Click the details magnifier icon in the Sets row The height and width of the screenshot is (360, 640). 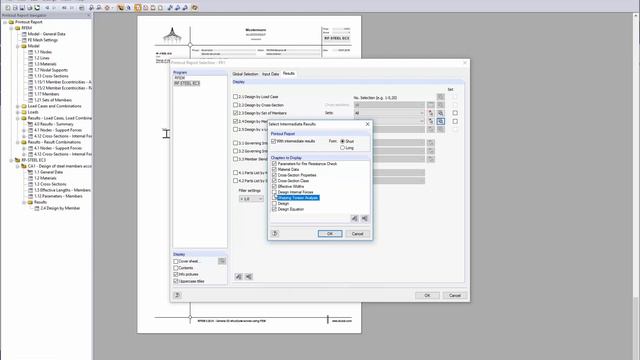click(440, 113)
